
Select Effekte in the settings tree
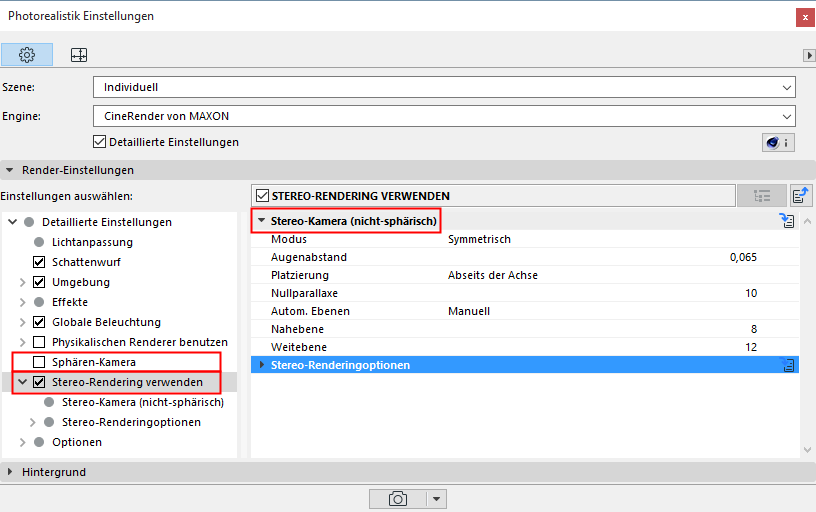[70, 302]
